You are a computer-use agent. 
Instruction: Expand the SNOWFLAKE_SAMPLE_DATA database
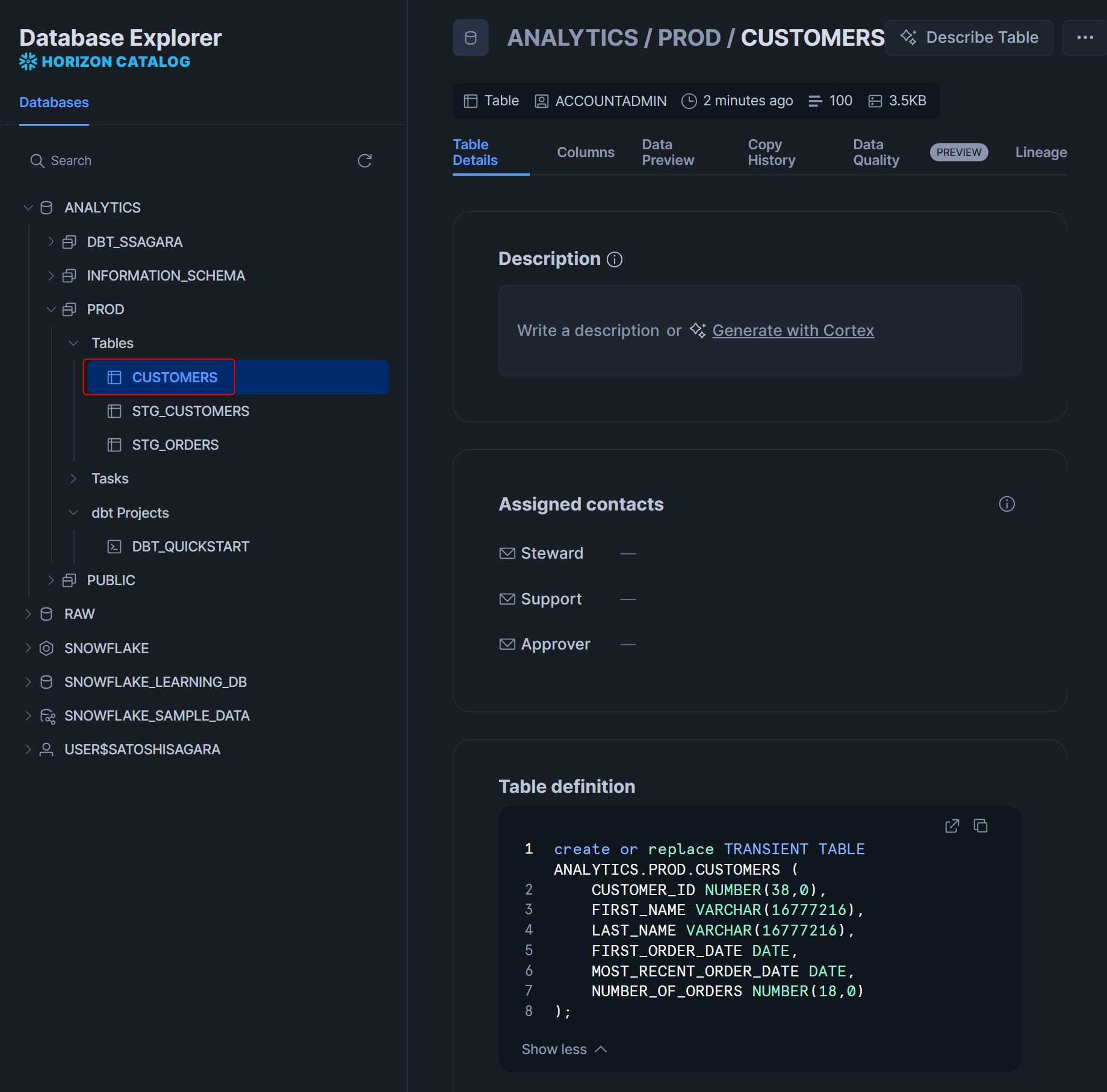pos(28,716)
